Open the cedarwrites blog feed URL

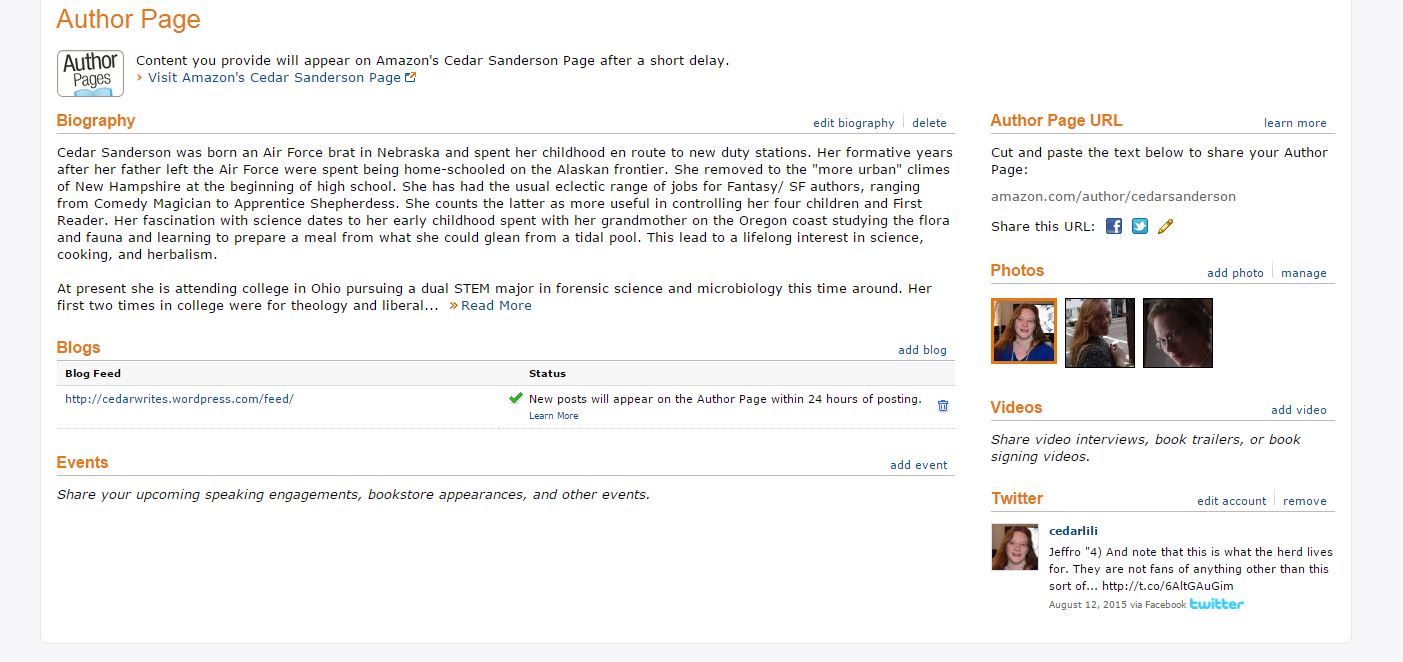[x=179, y=399]
